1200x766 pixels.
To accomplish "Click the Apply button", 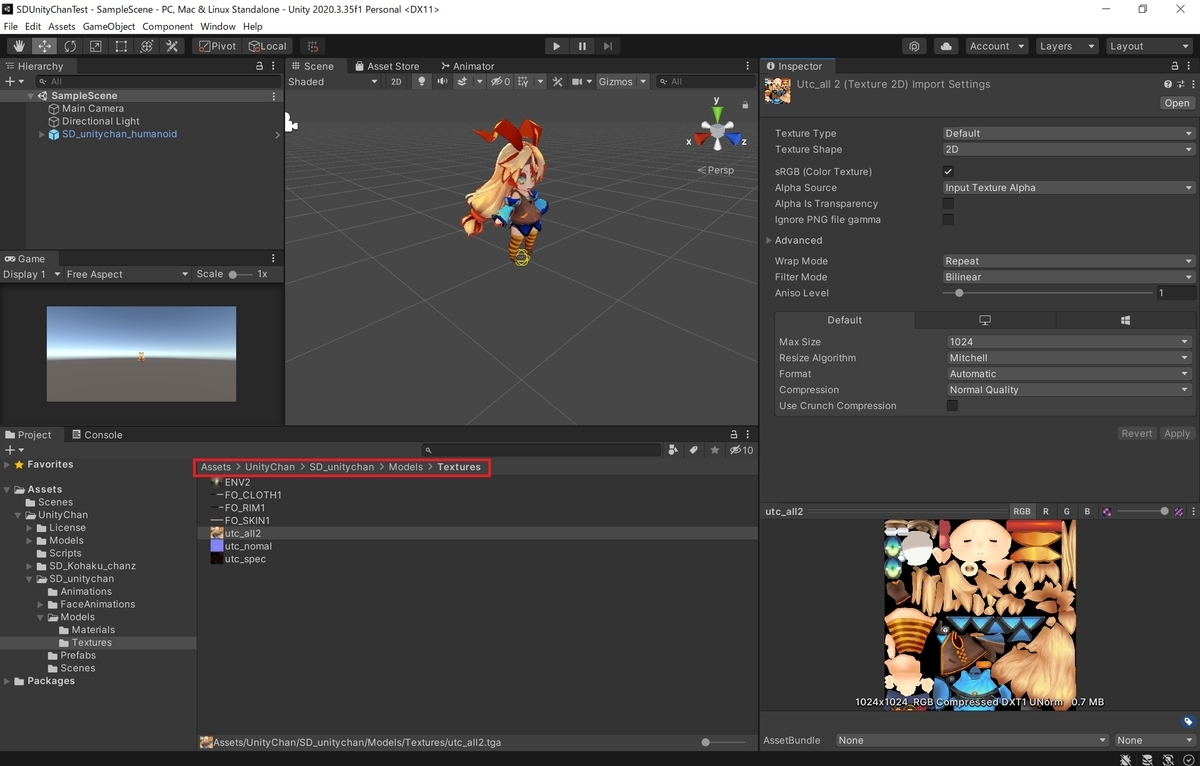I will click(x=1177, y=433).
